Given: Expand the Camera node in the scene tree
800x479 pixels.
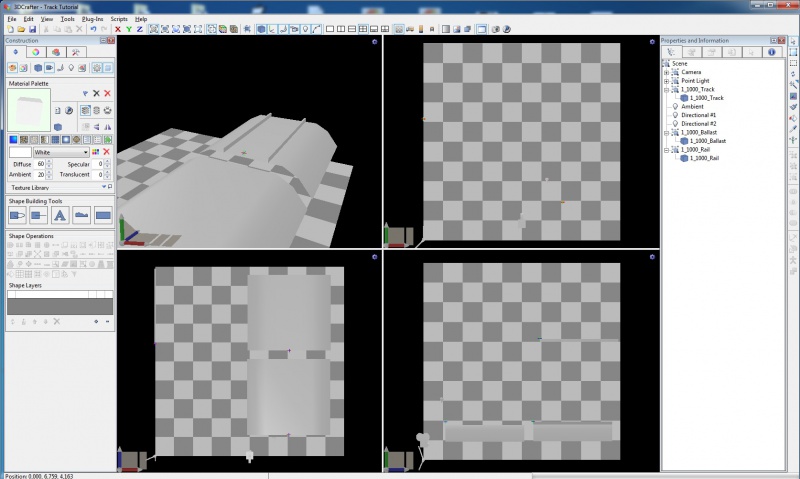Looking at the screenshot, I should click(x=666, y=72).
